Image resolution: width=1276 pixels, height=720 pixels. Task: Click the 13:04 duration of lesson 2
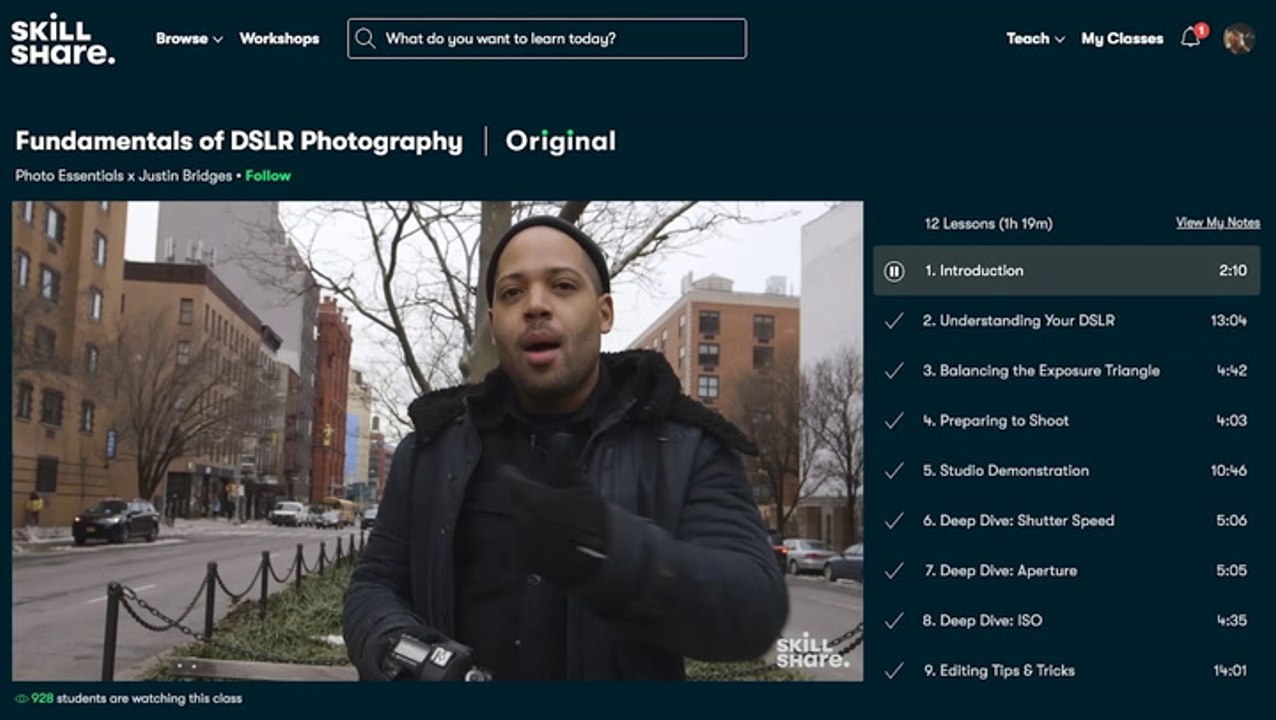(1228, 321)
